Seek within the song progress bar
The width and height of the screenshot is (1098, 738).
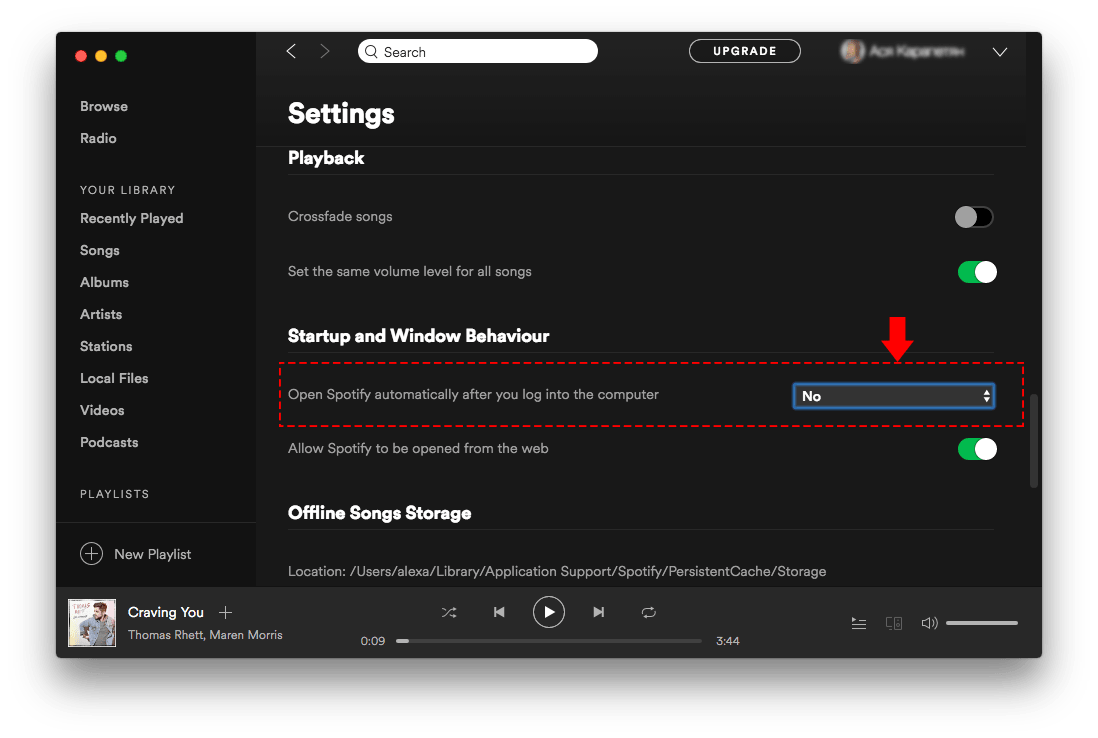(549, 641)
